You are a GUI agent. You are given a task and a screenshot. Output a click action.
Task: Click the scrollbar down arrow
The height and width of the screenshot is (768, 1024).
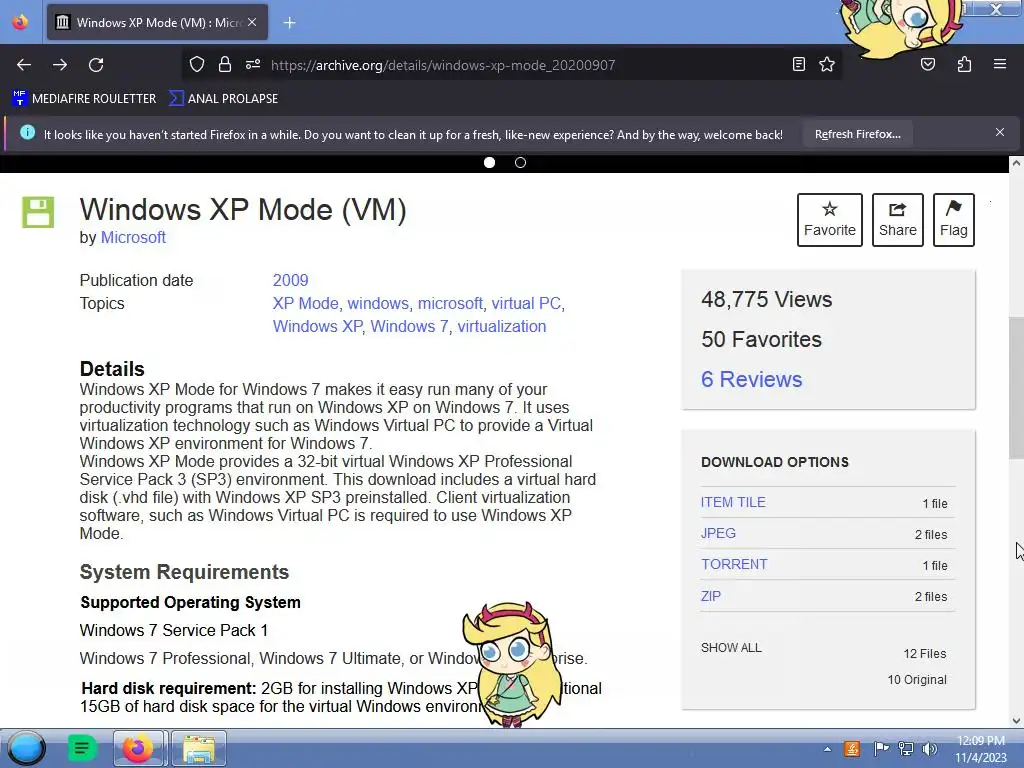(1016, 720)
